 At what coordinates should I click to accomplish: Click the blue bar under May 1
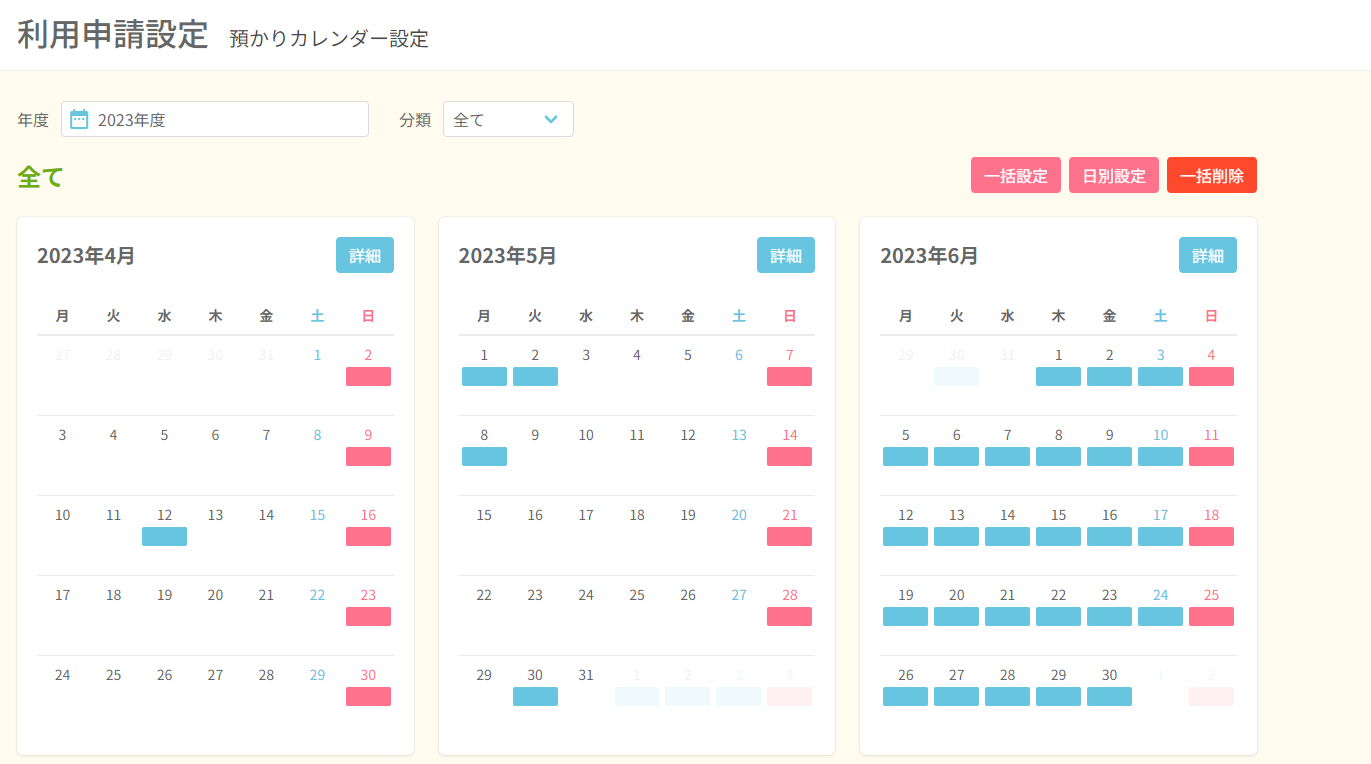(484, 376)
